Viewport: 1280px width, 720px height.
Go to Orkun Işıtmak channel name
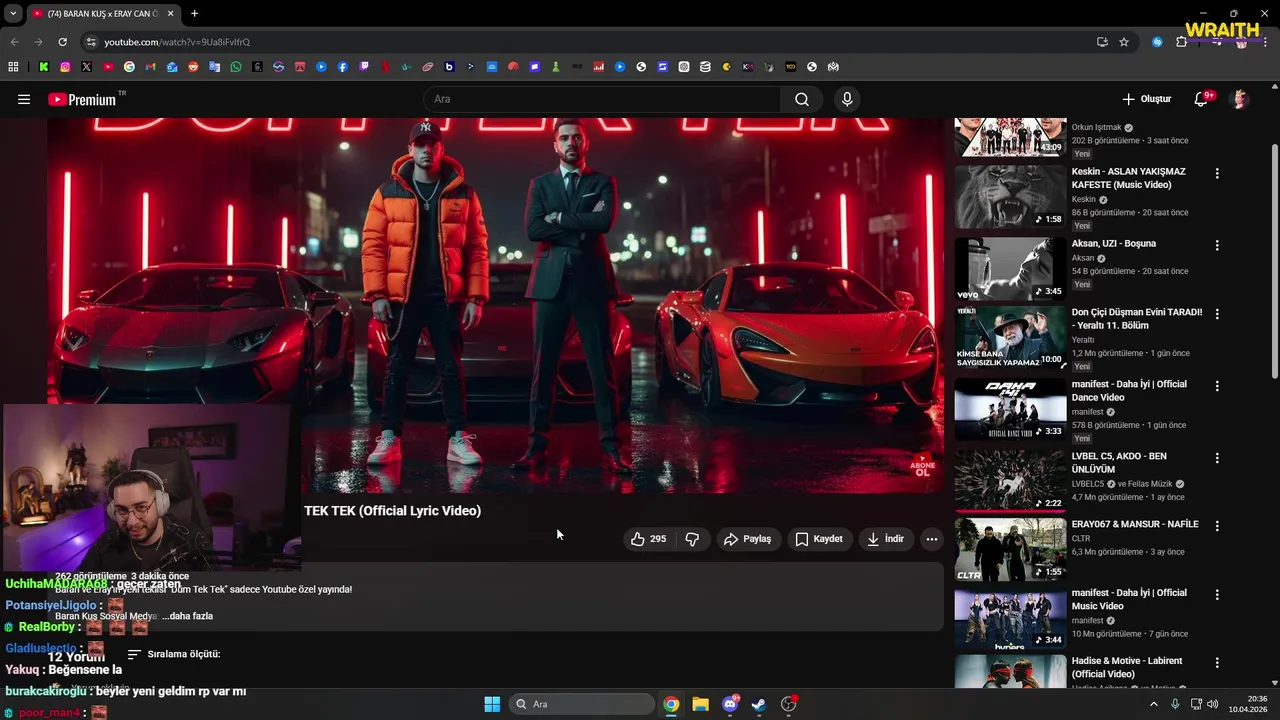point(1096,128)
